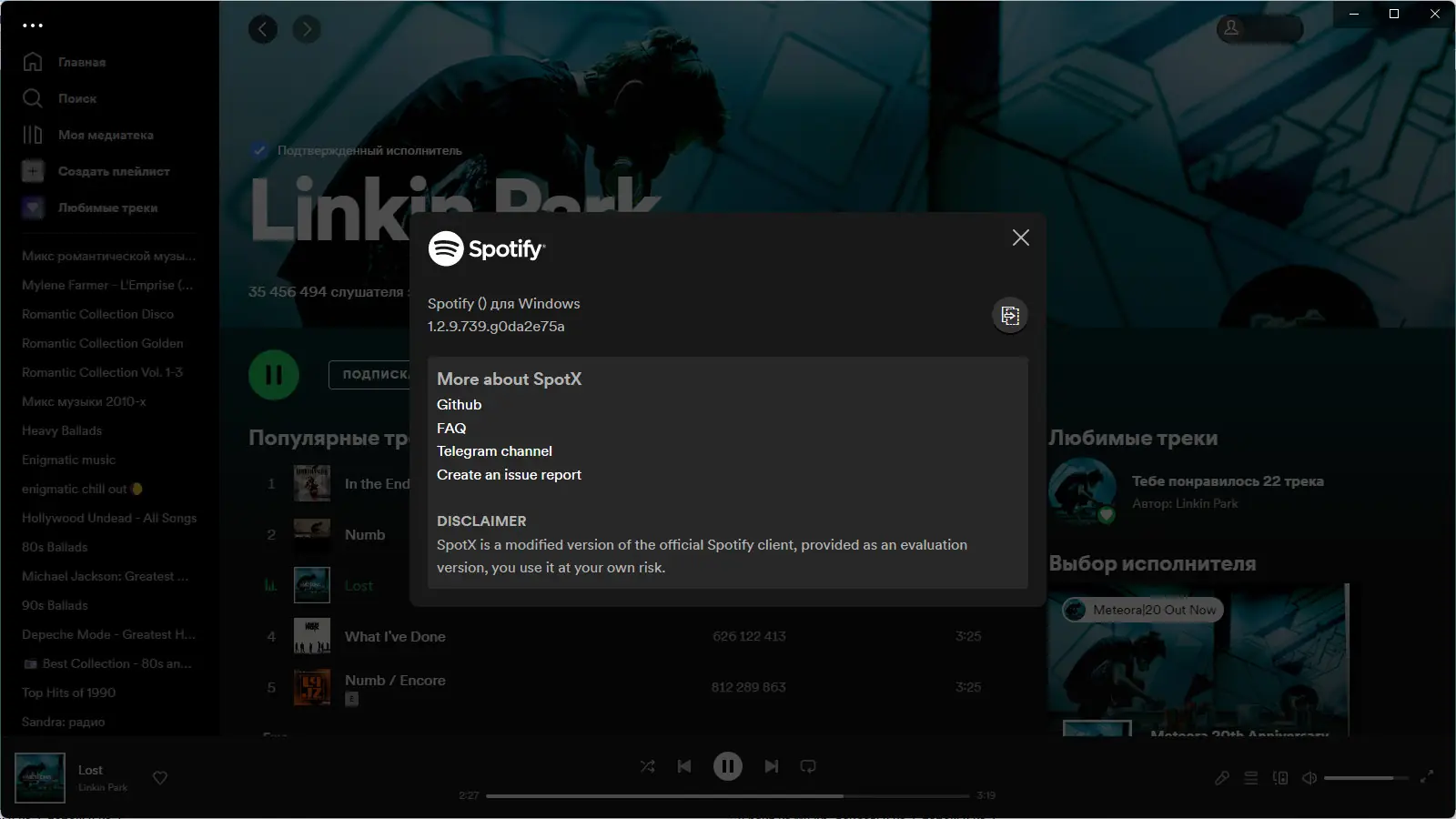1456x819 pixels.
Task: Seek within the song progress bar
Action: 728,796
